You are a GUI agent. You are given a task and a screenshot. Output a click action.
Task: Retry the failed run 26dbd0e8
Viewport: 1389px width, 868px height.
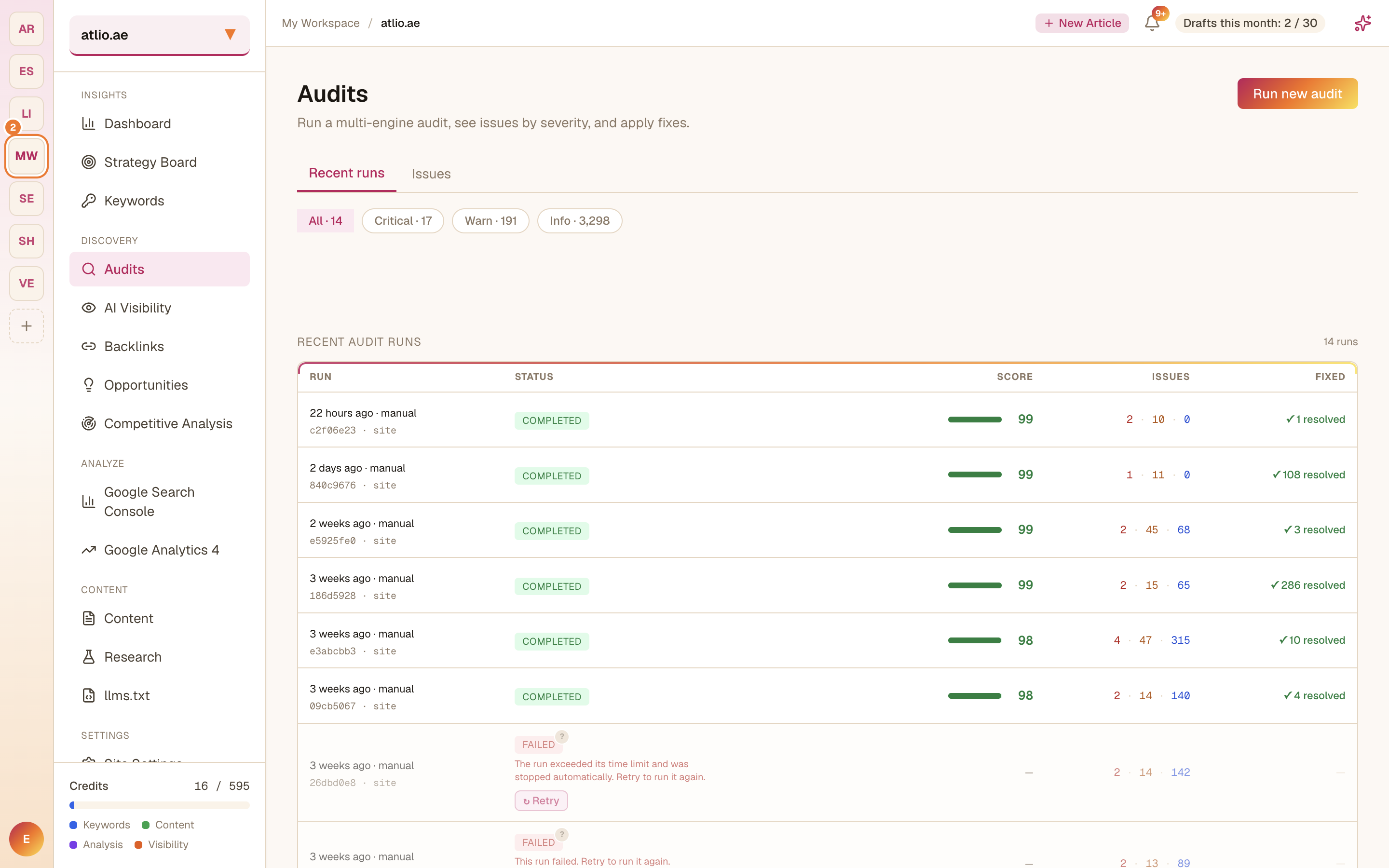[541, 800]
